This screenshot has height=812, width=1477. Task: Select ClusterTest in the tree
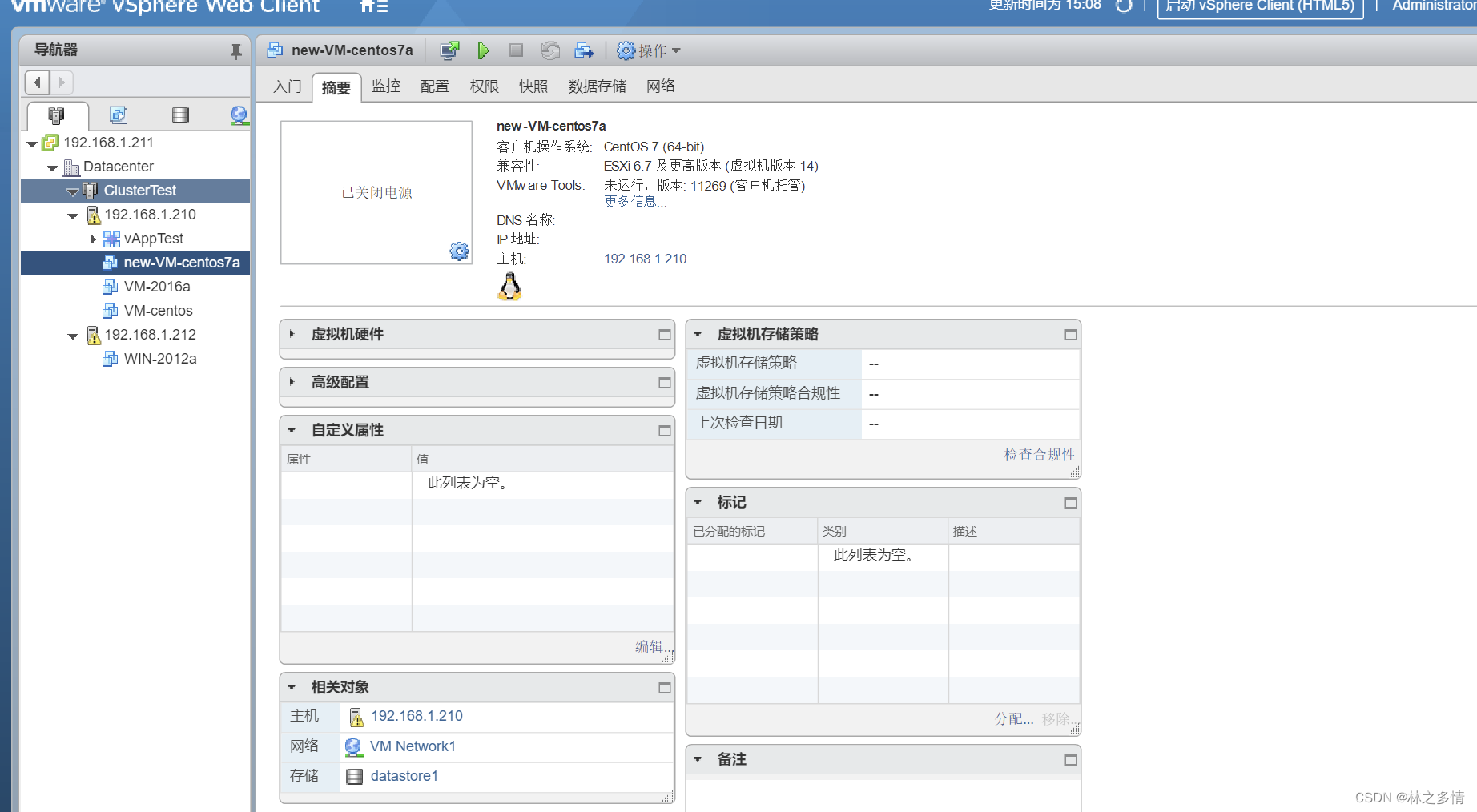[140, 191]
